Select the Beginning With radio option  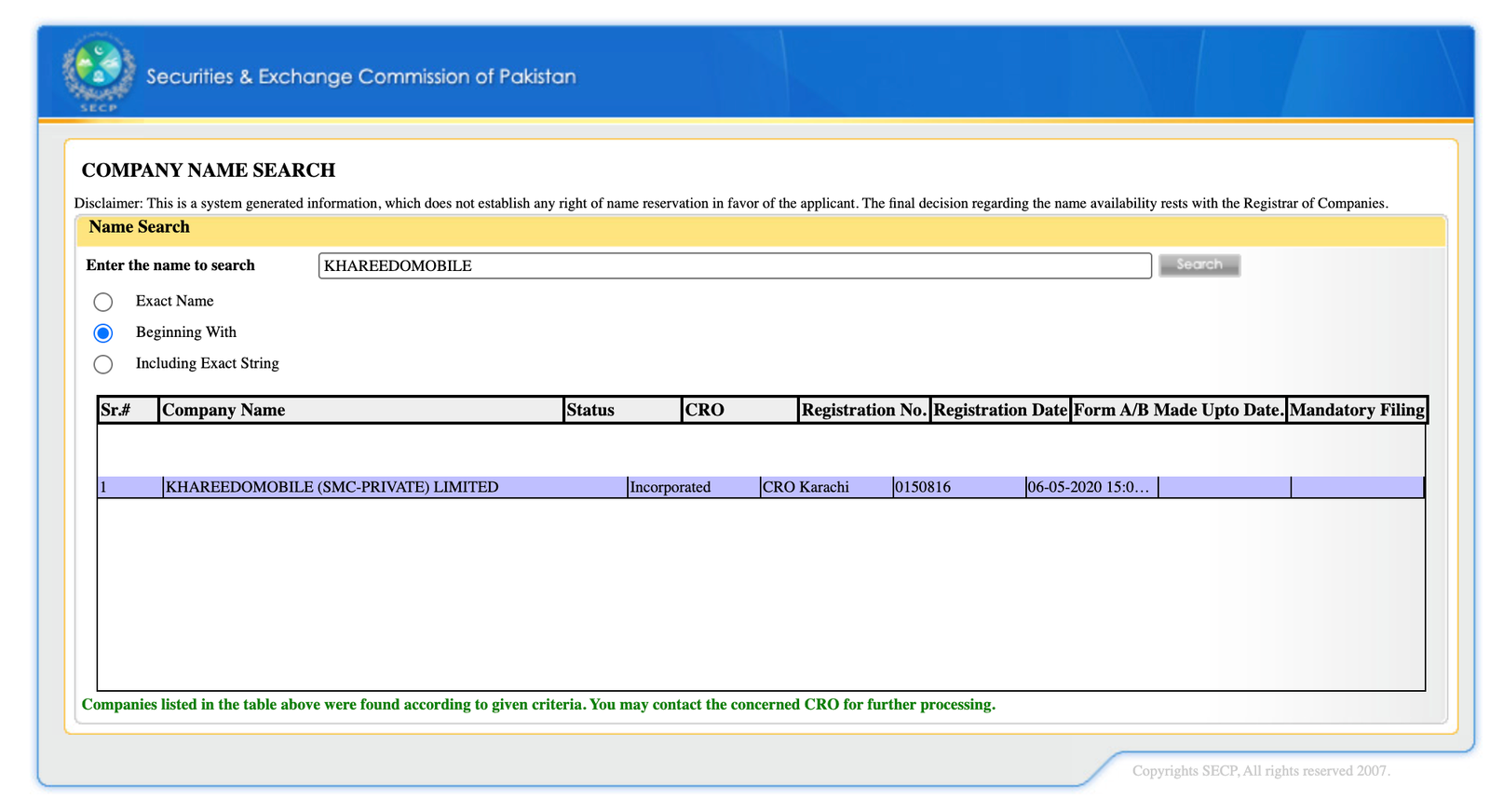coord(103,333)
